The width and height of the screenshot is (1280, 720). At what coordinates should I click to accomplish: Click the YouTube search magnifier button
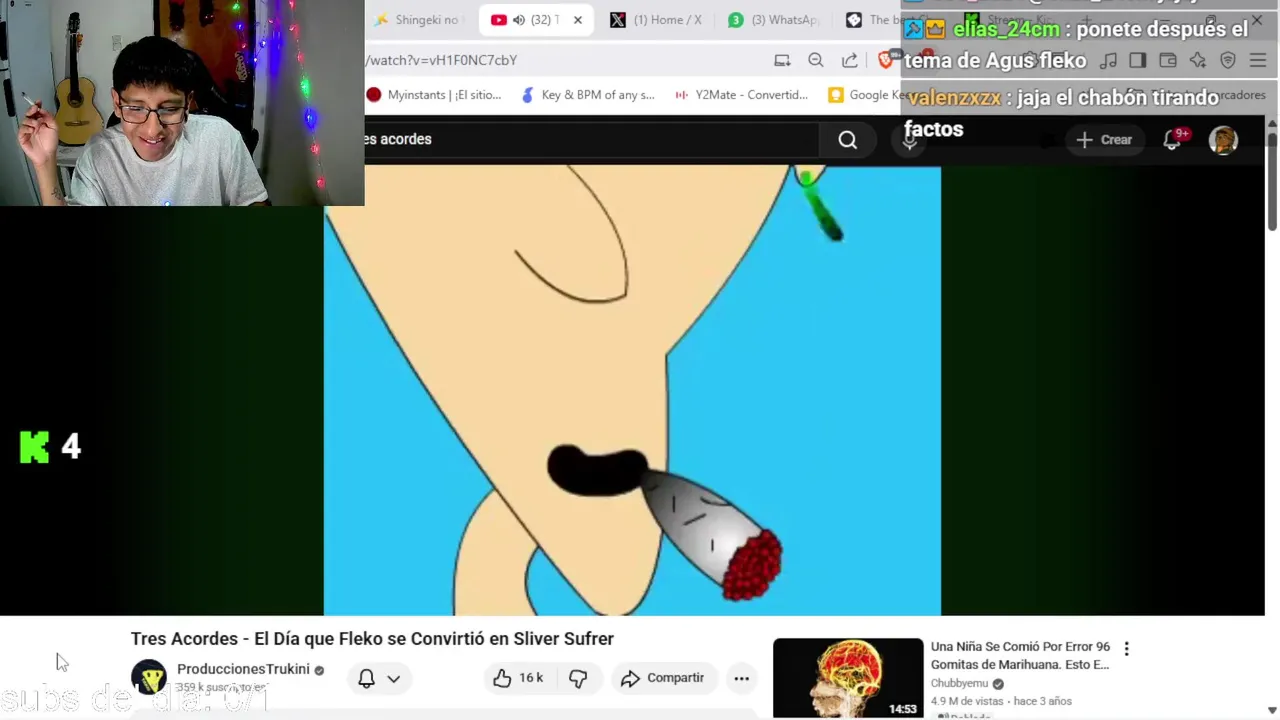tap(847, 140)
